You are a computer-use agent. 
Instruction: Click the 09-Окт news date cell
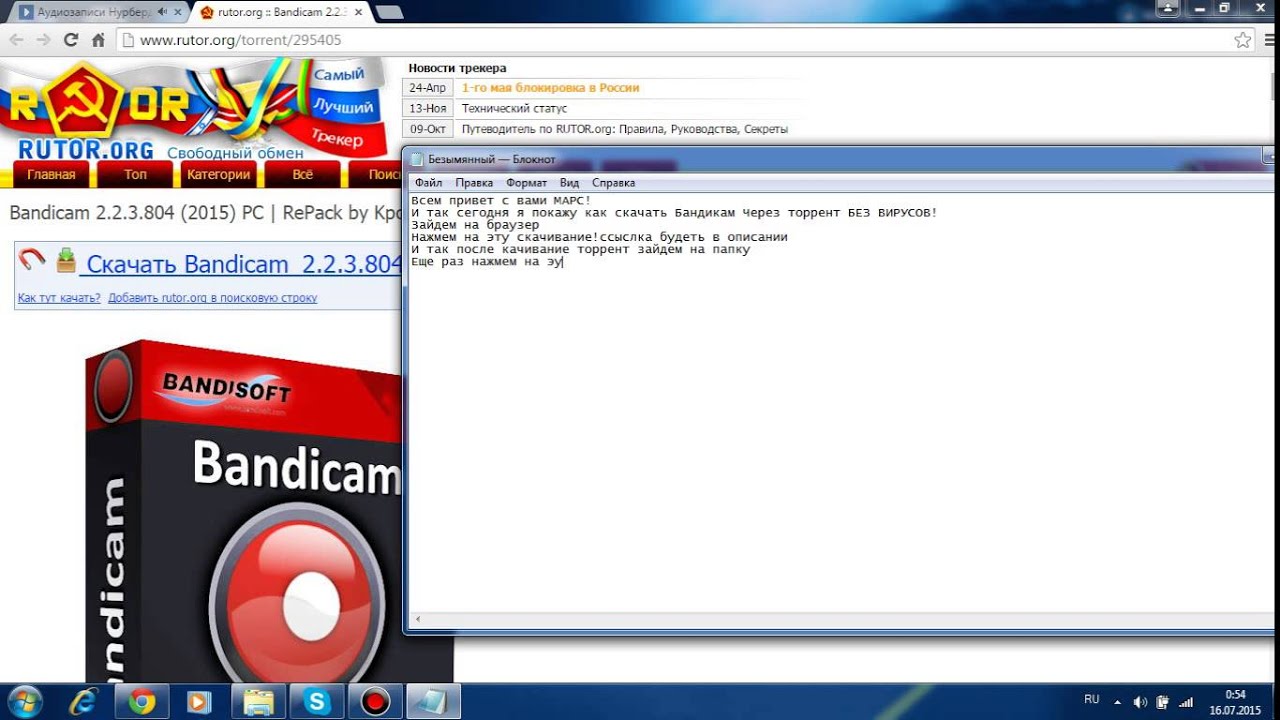click(428, 129)
